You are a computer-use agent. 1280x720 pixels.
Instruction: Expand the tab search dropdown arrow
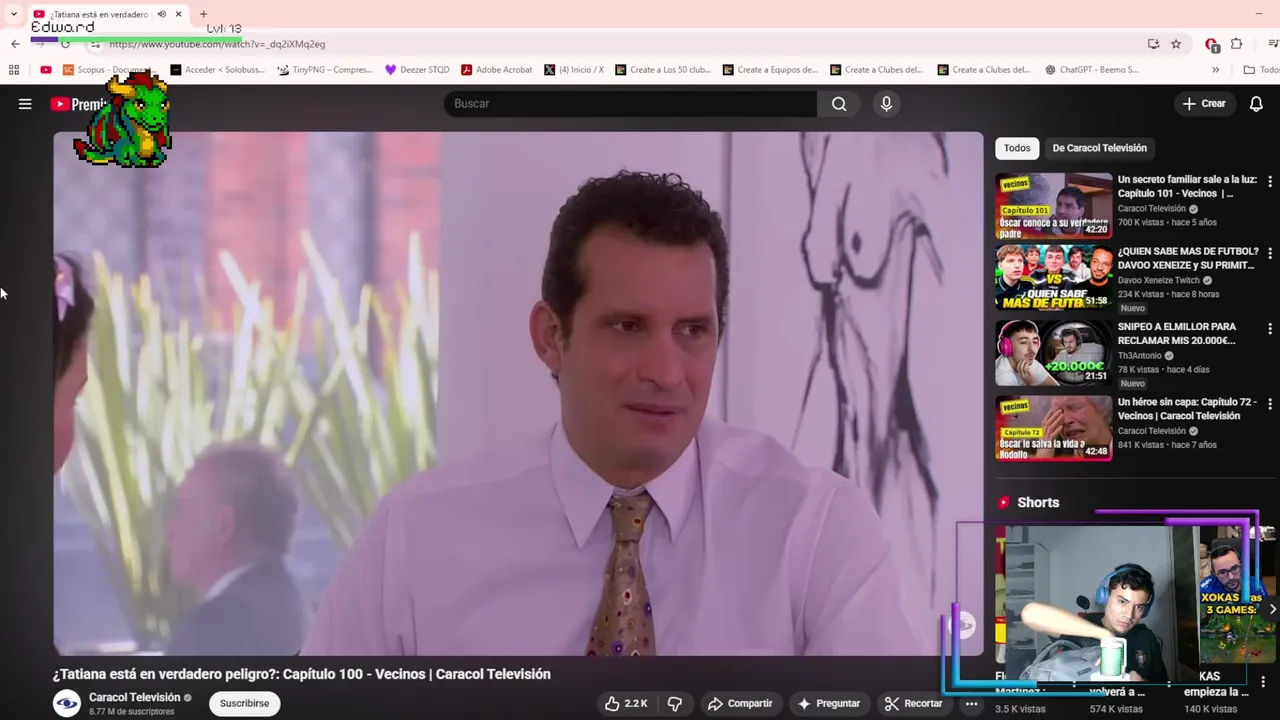coord(13,14)
